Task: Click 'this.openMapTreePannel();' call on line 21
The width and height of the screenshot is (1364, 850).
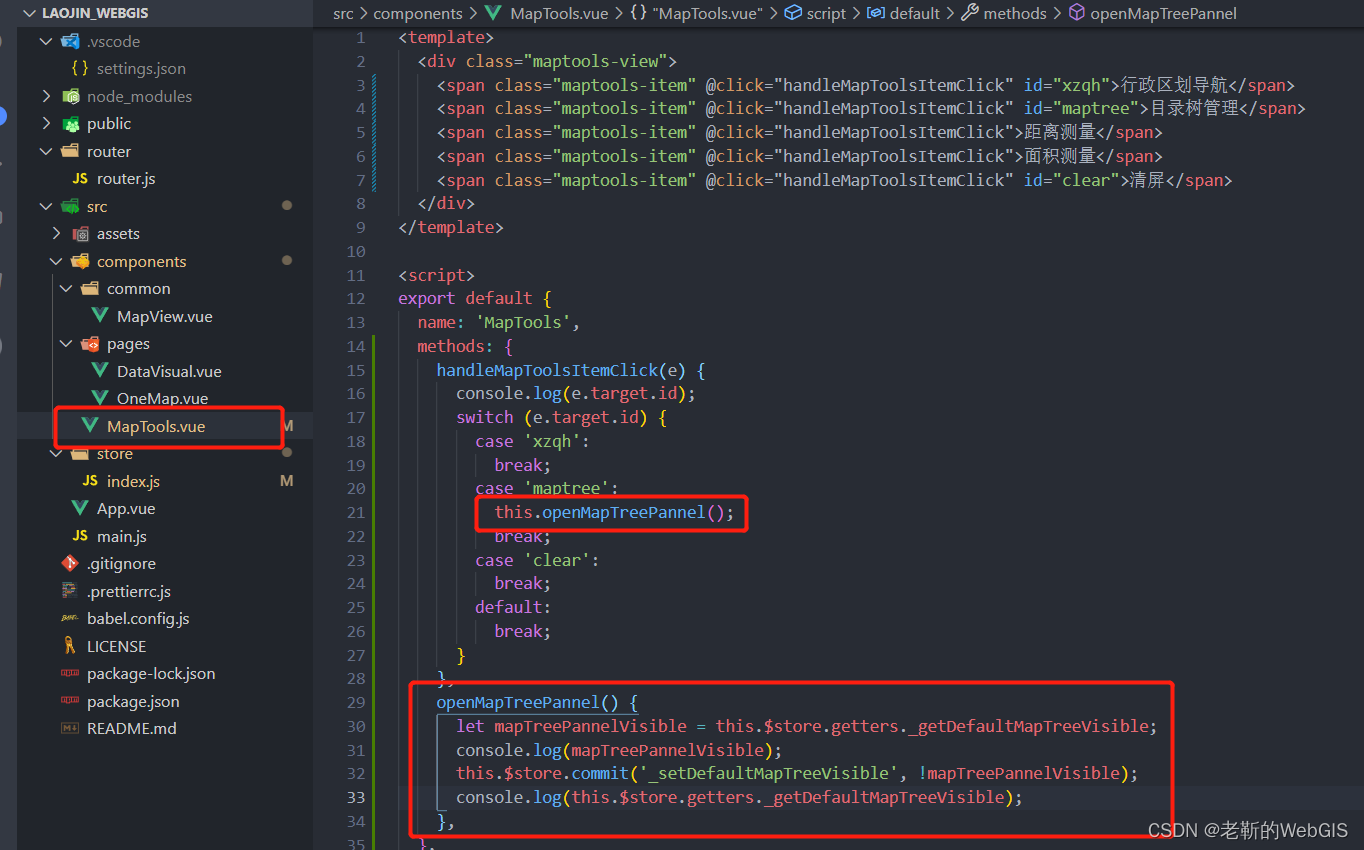Action: pyautogui.click(x=614, y=512)
